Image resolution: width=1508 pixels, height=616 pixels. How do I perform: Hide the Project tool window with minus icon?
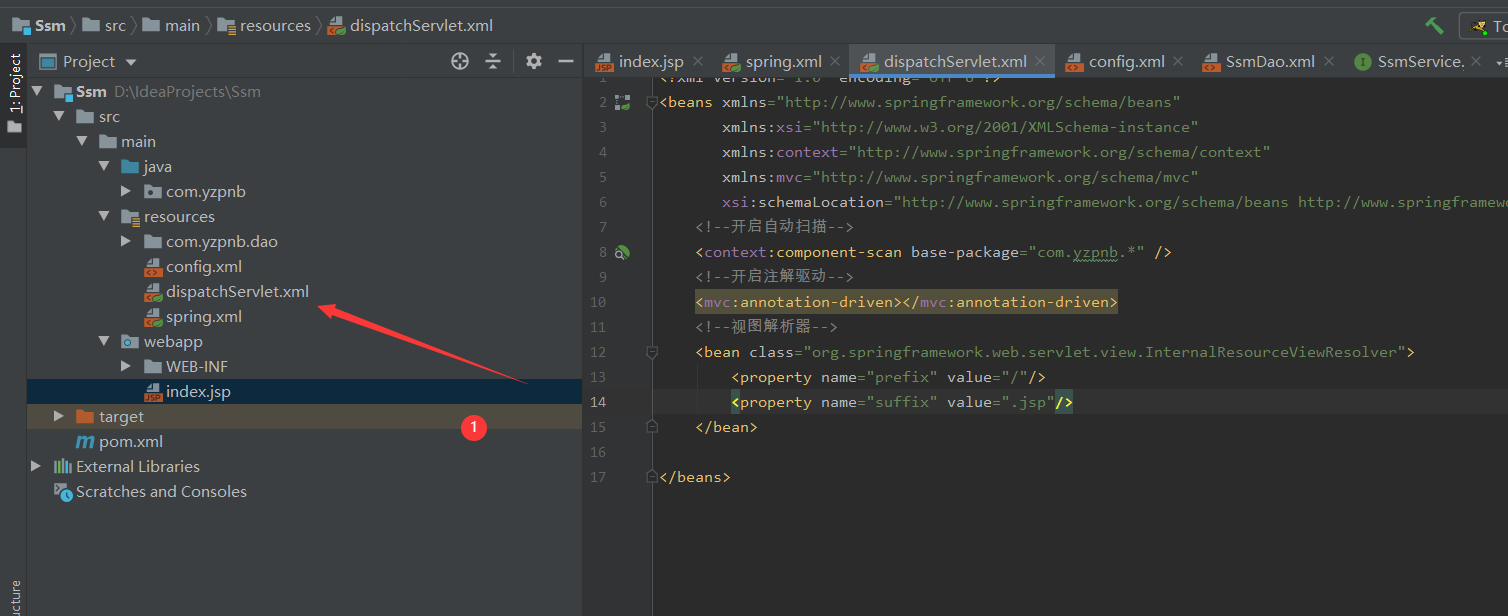[x=566, y=61]
